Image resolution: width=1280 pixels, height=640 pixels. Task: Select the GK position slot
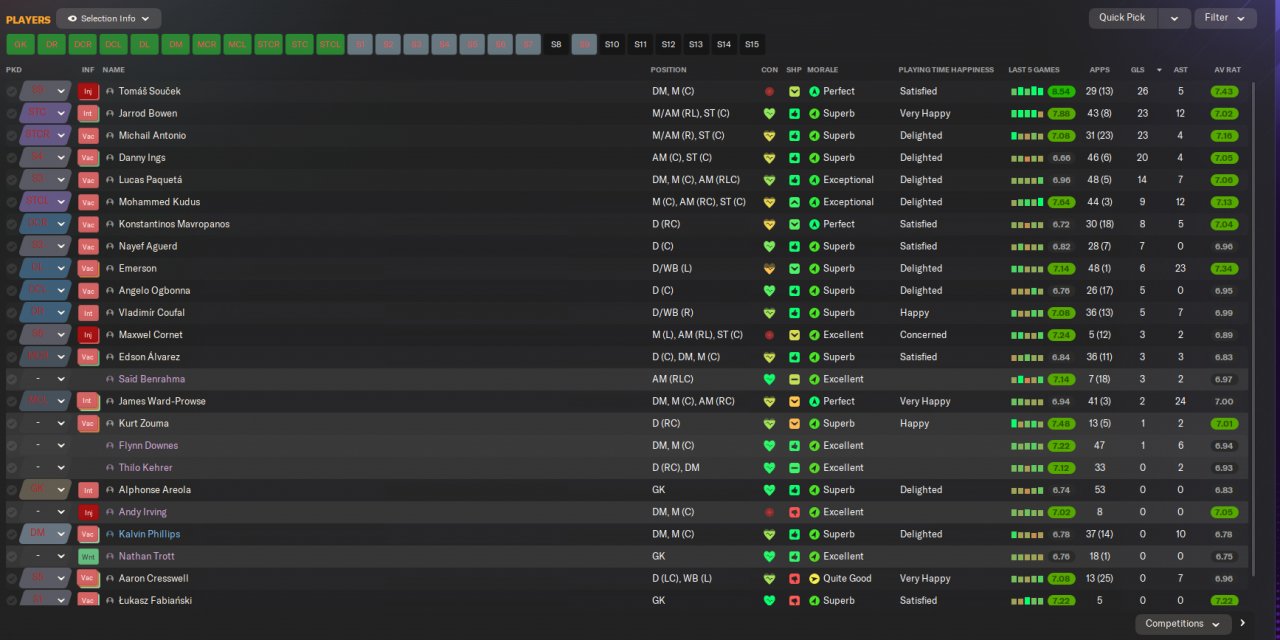[20, 44]
